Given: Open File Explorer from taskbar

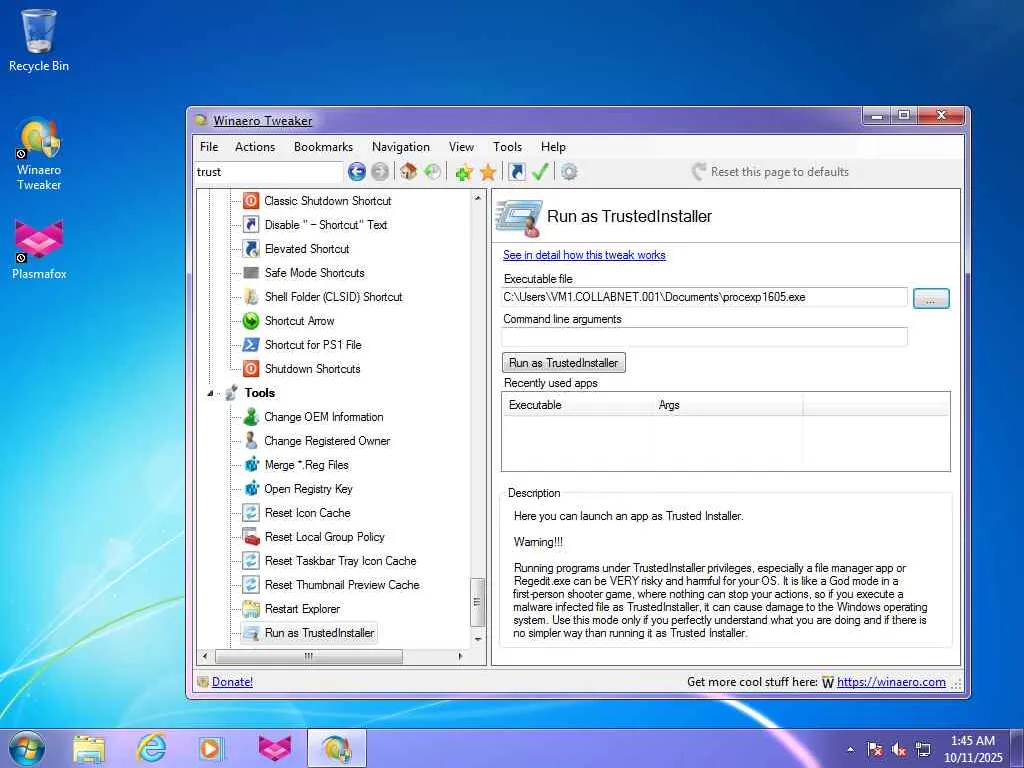Looking at the screenshot, I should click(x=89, y=749).
